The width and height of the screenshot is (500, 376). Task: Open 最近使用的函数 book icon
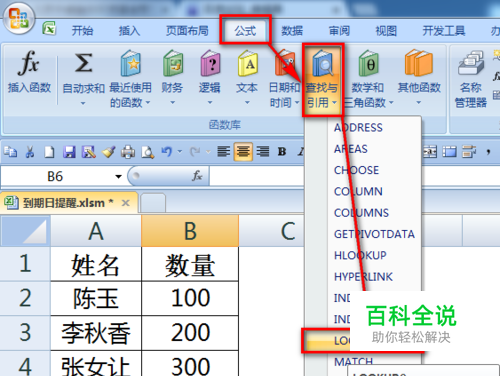click(131, 63)
